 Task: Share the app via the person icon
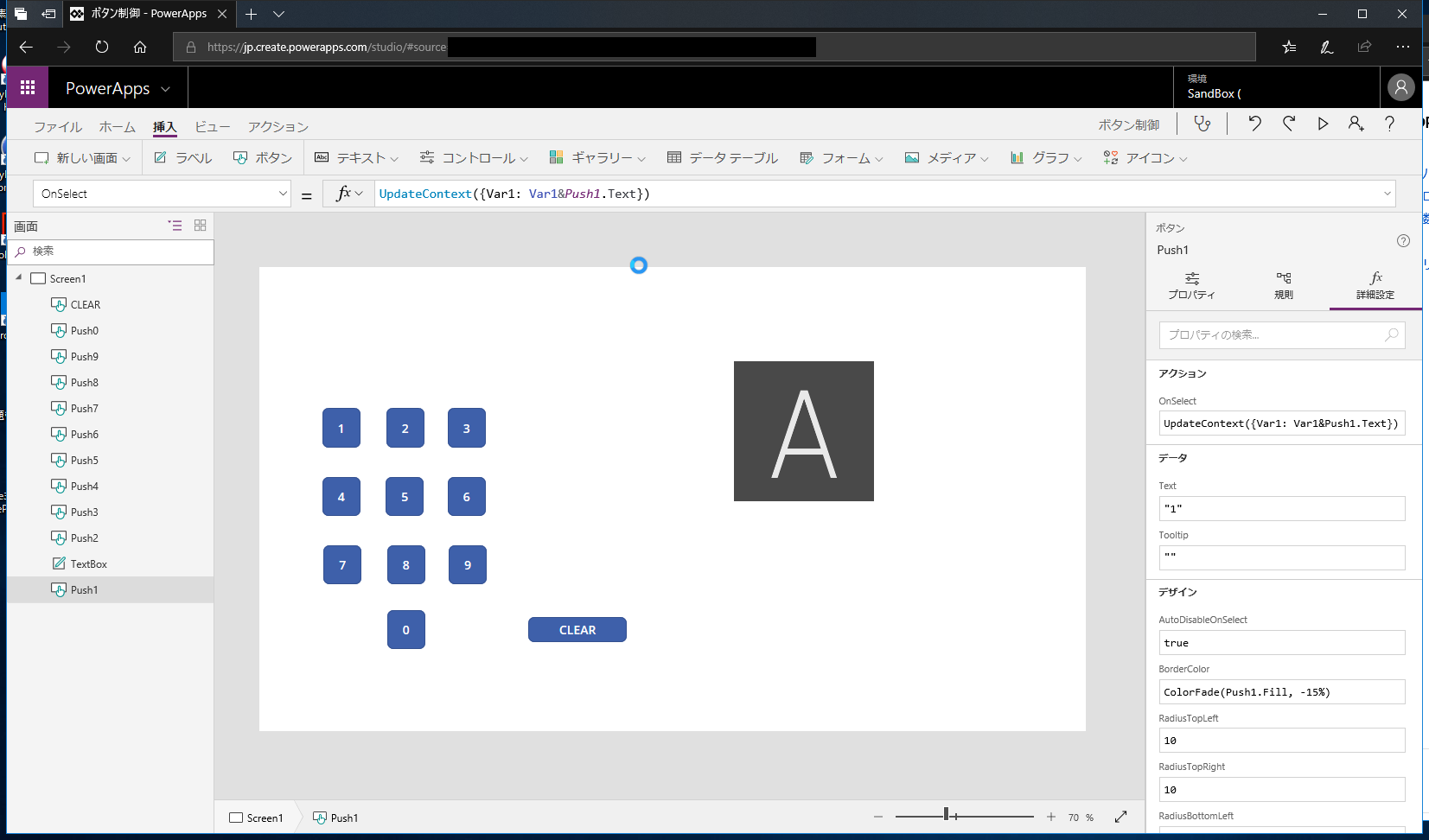[x=1355, y=124]
